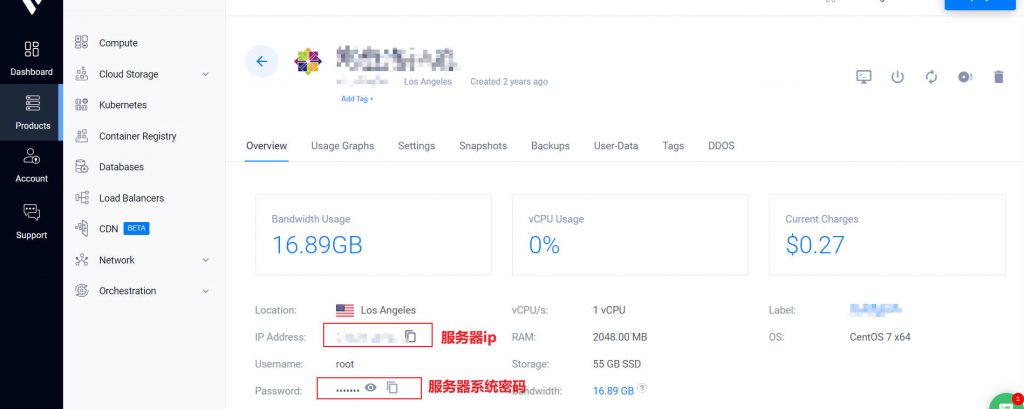Screen dimensions: 1024x409
Task: Open the server console view icon
Action: pos(864,77)
